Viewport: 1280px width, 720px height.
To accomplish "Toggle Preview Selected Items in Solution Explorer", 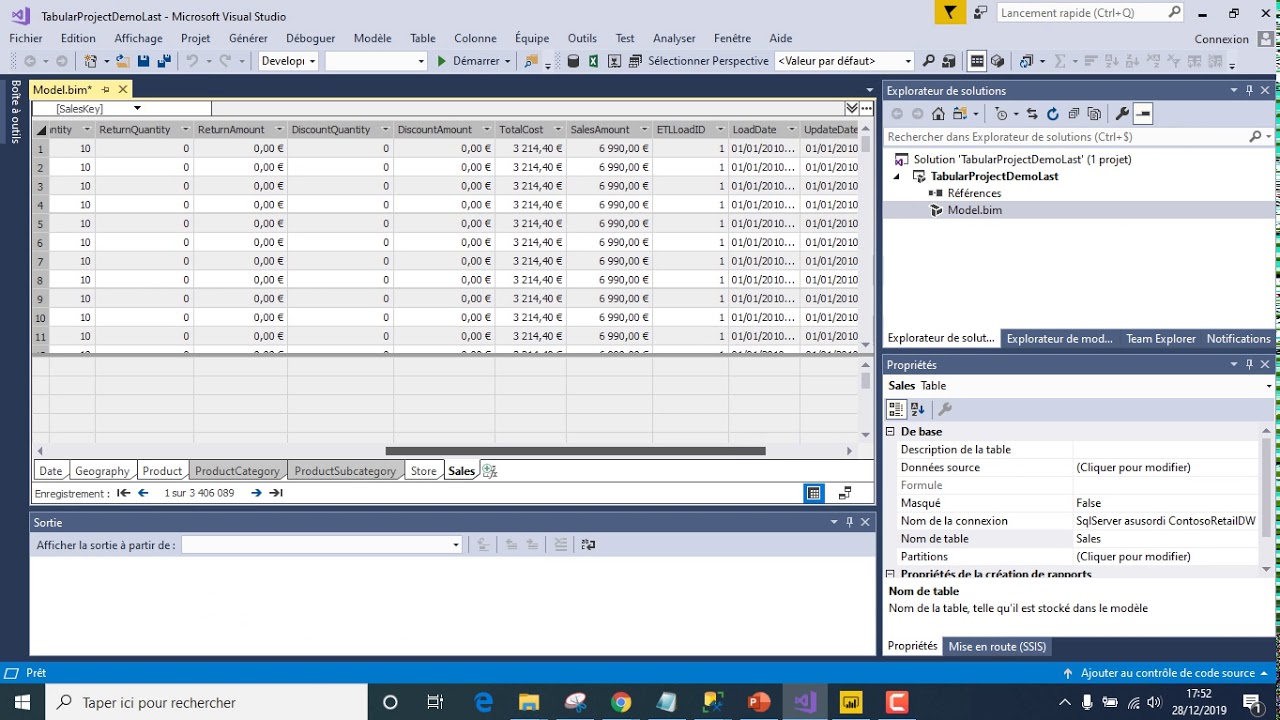I will coord(1142,114).
